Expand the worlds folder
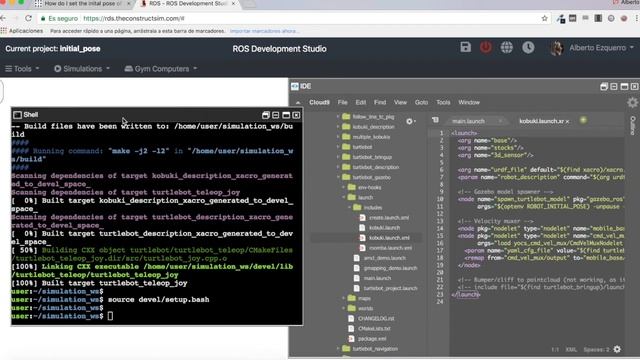 [344, 309]
